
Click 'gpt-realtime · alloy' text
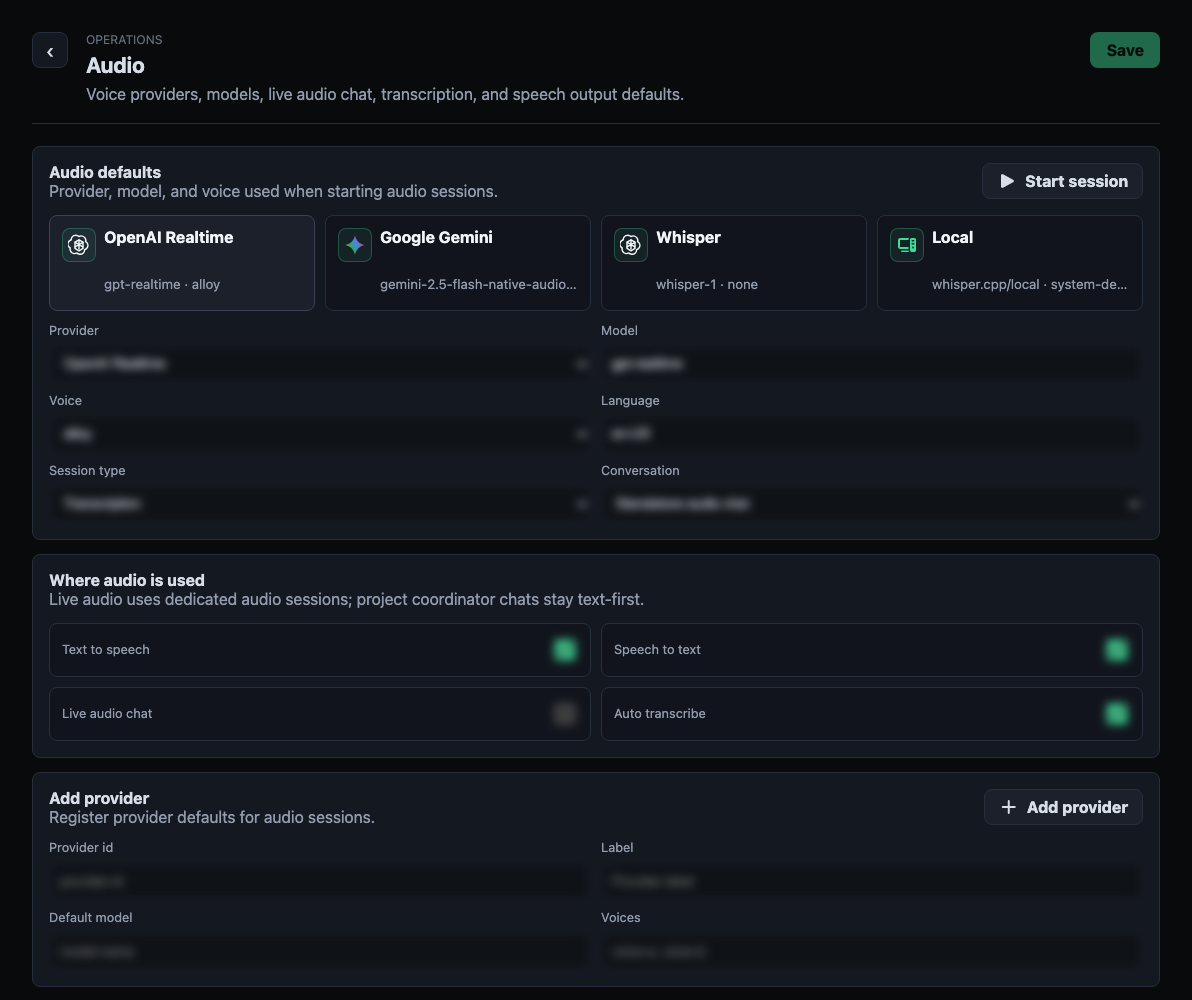(162, 284)
